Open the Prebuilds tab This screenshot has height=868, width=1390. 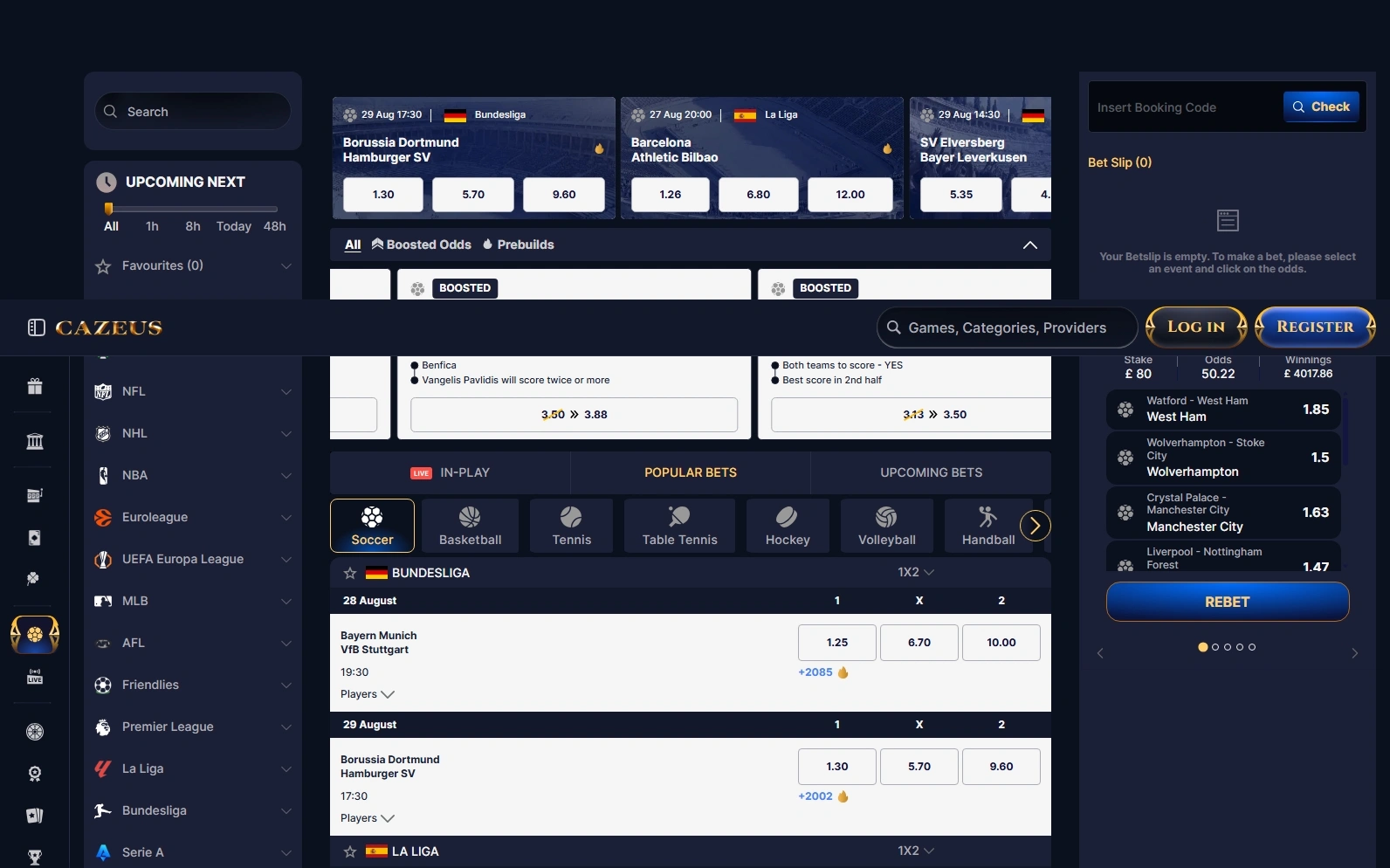[x=518, y=245]
